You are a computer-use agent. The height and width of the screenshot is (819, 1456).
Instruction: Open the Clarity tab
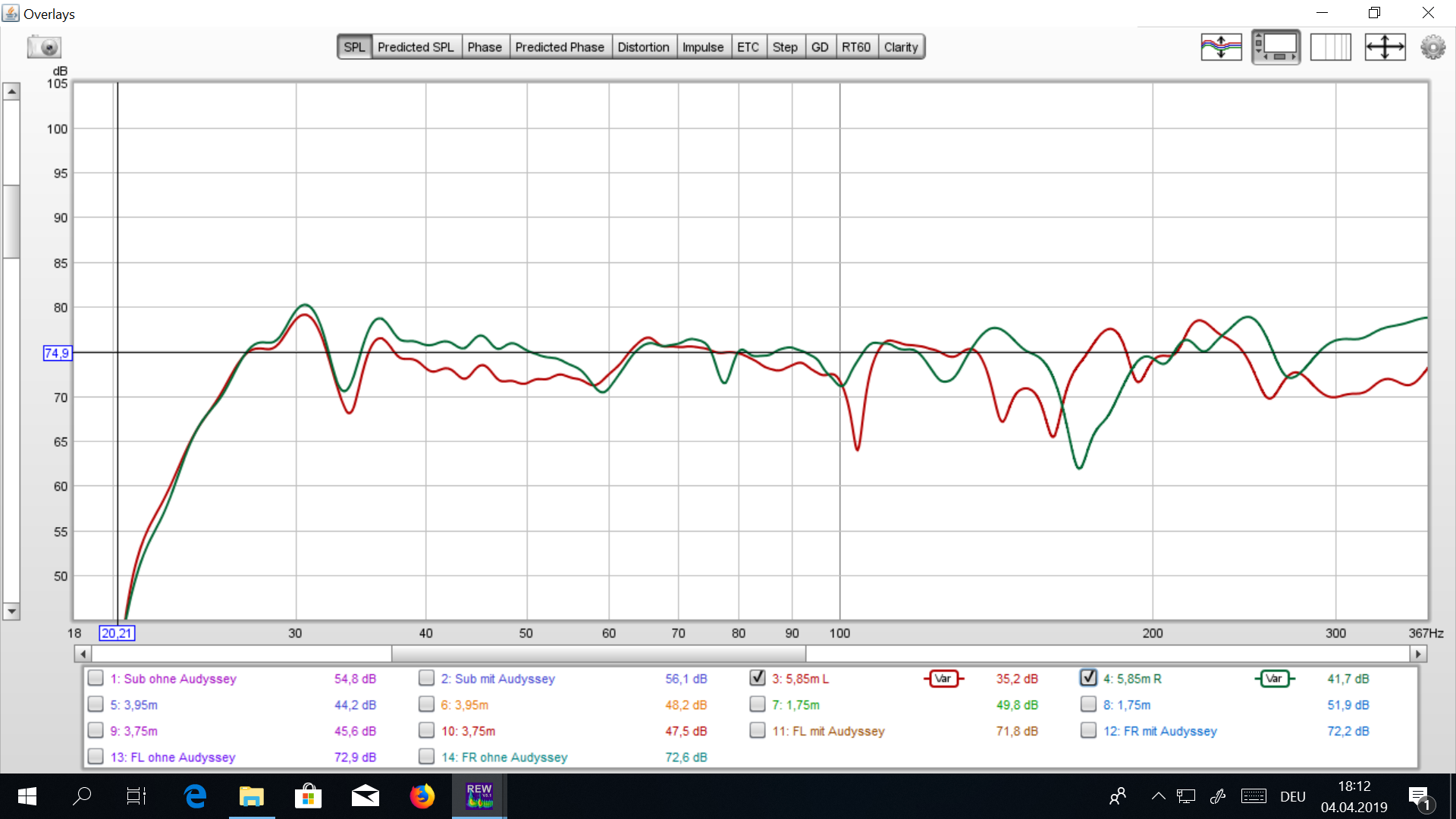[x=901, y=47]
